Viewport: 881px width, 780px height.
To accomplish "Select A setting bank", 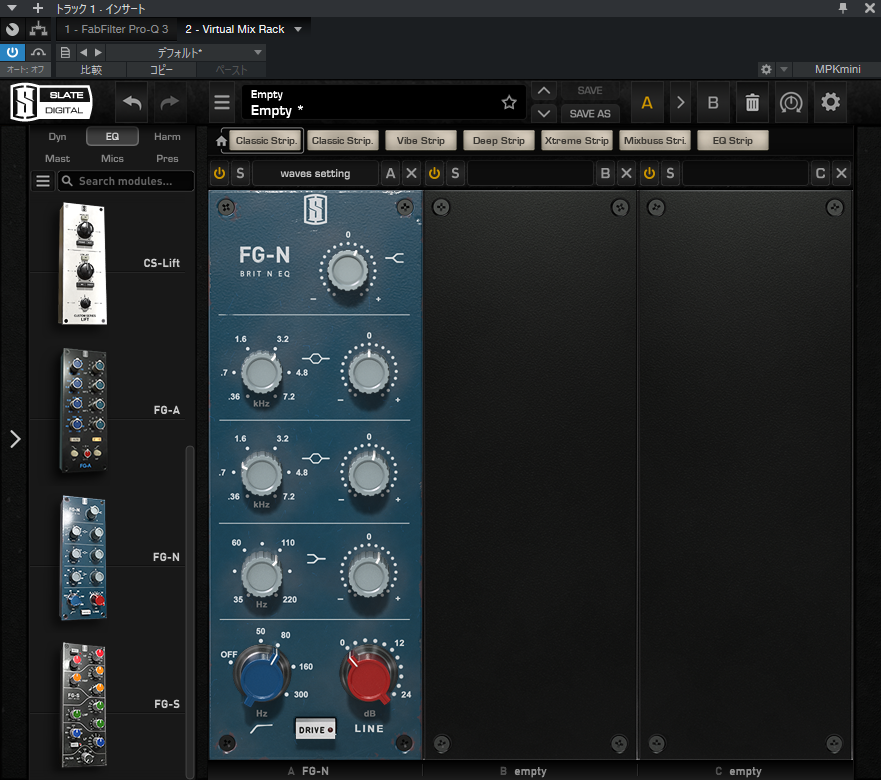I will tap(647, 102).
